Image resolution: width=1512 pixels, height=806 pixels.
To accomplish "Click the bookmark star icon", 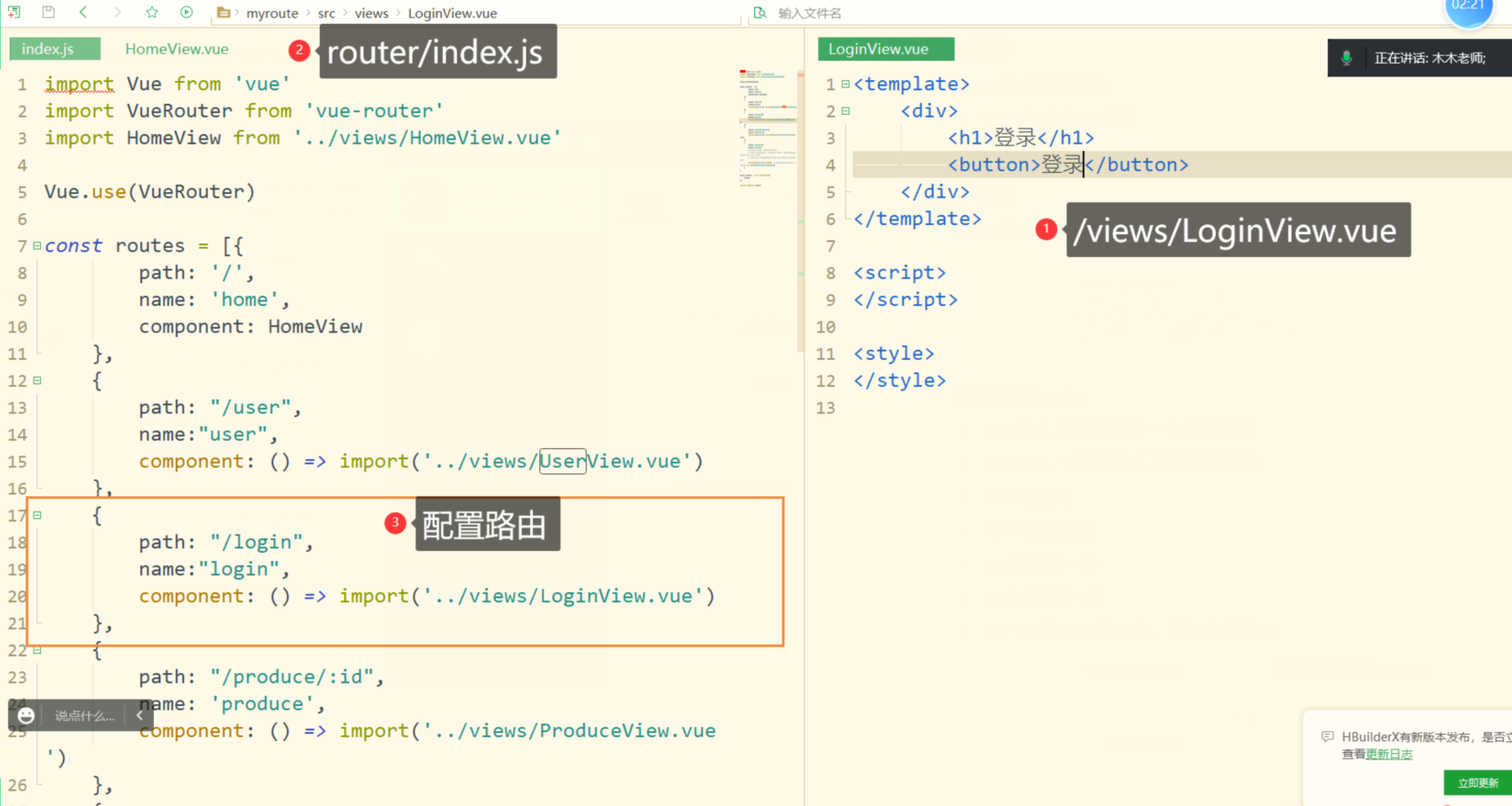I will pos(152,12).
